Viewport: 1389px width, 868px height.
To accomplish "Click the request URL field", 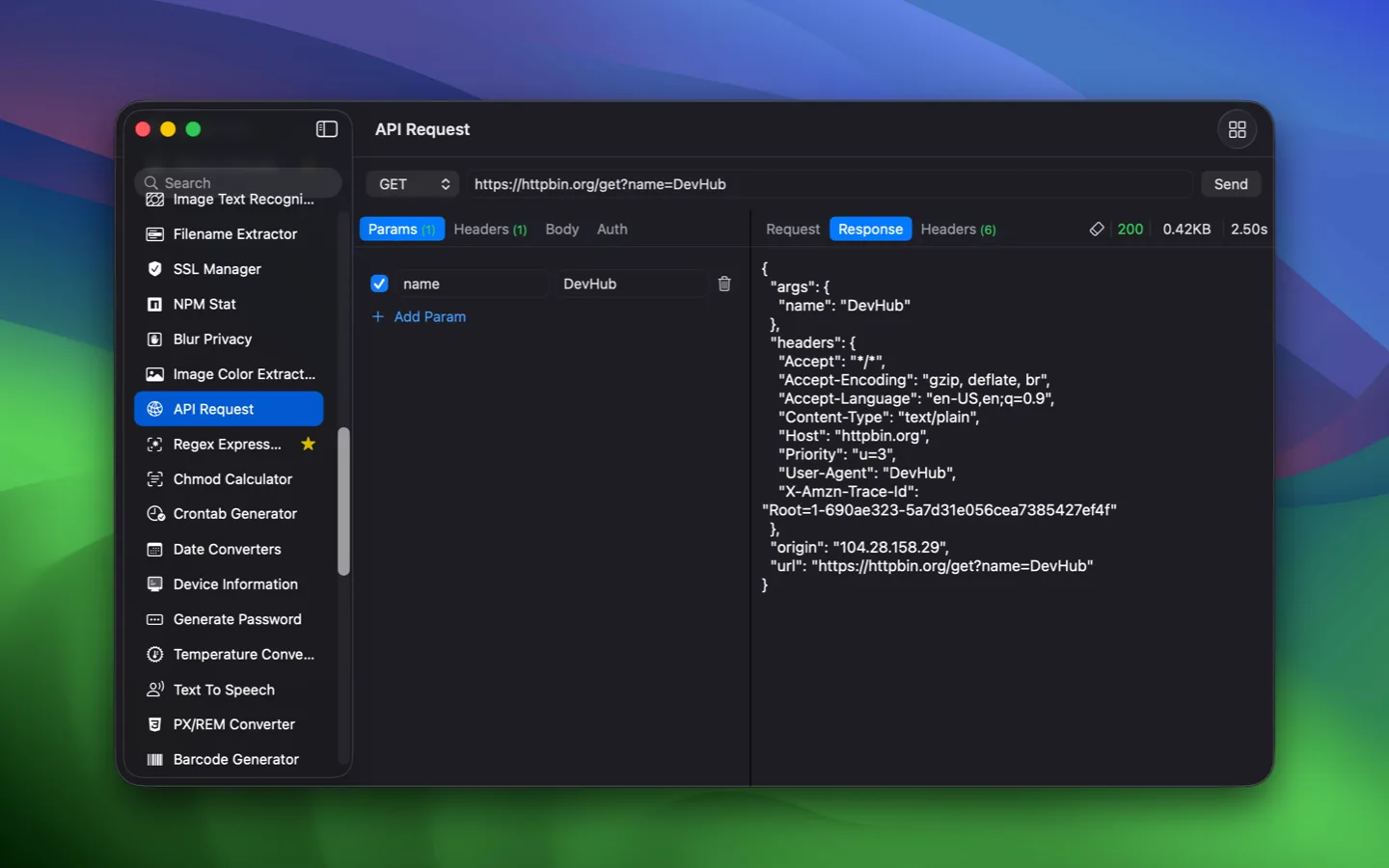I will [x=830, y=184].
